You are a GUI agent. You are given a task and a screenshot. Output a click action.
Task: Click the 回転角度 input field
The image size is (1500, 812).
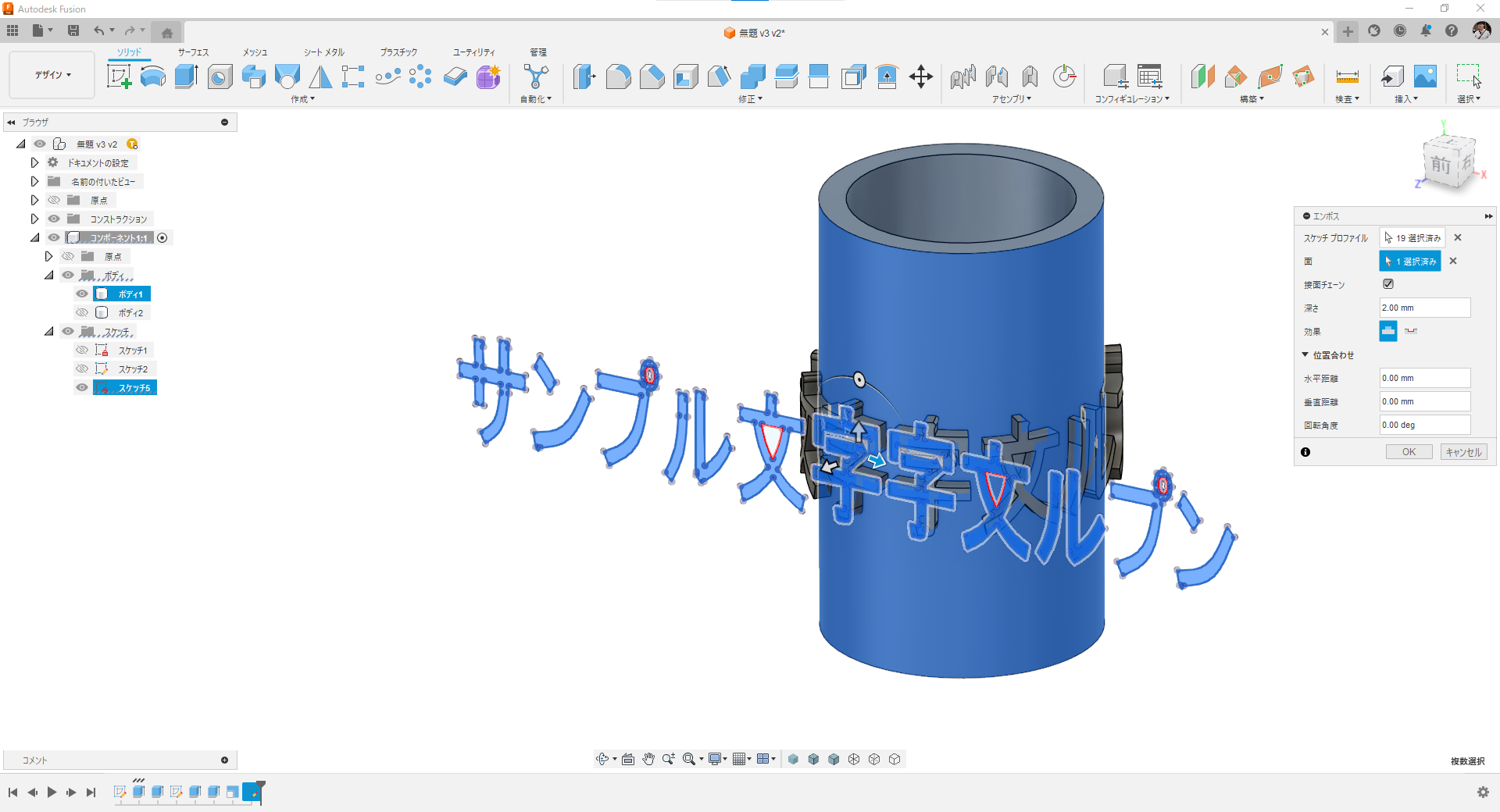click(1425, 425)
